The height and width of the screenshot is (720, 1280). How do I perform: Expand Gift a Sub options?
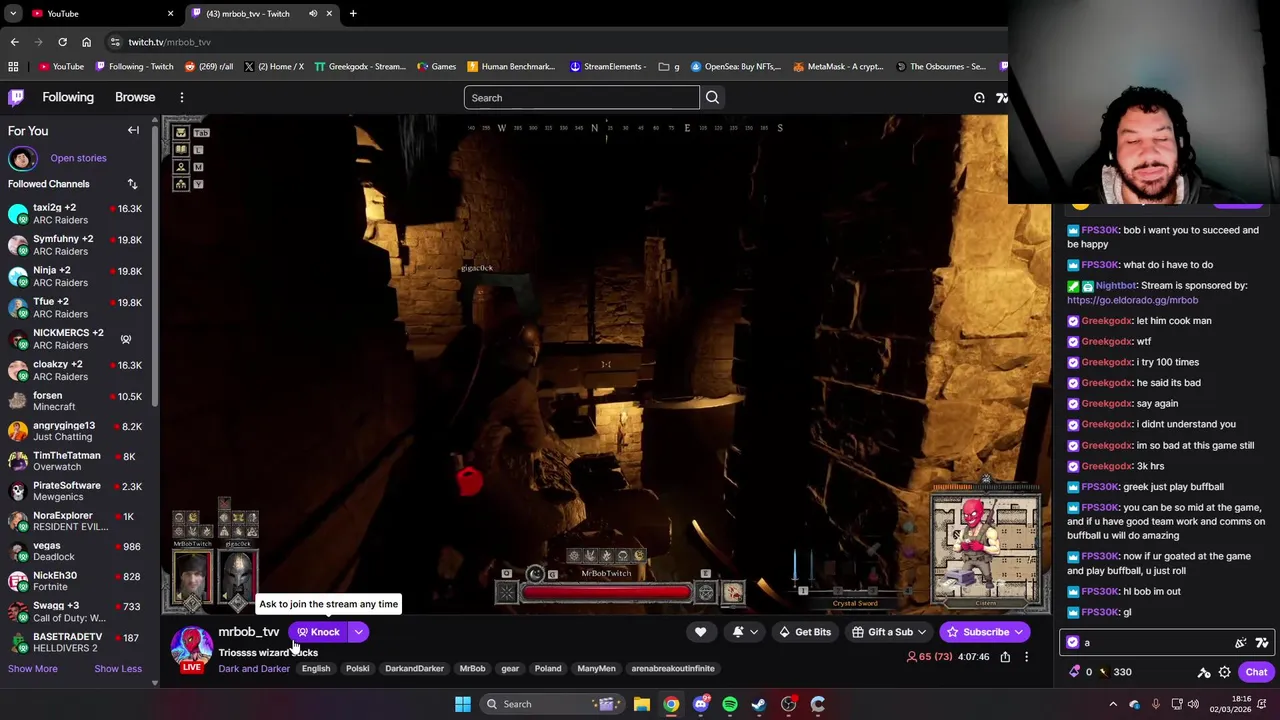click(922, 632)
